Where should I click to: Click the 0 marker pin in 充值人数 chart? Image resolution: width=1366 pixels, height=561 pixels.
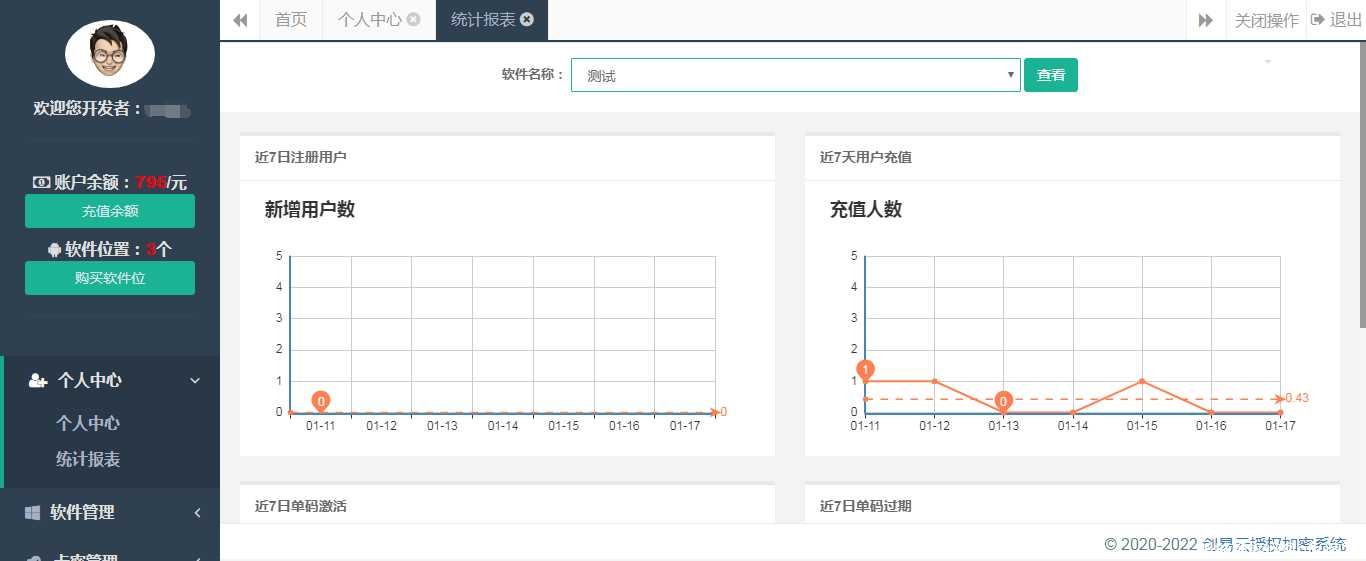pos(1004,401)
